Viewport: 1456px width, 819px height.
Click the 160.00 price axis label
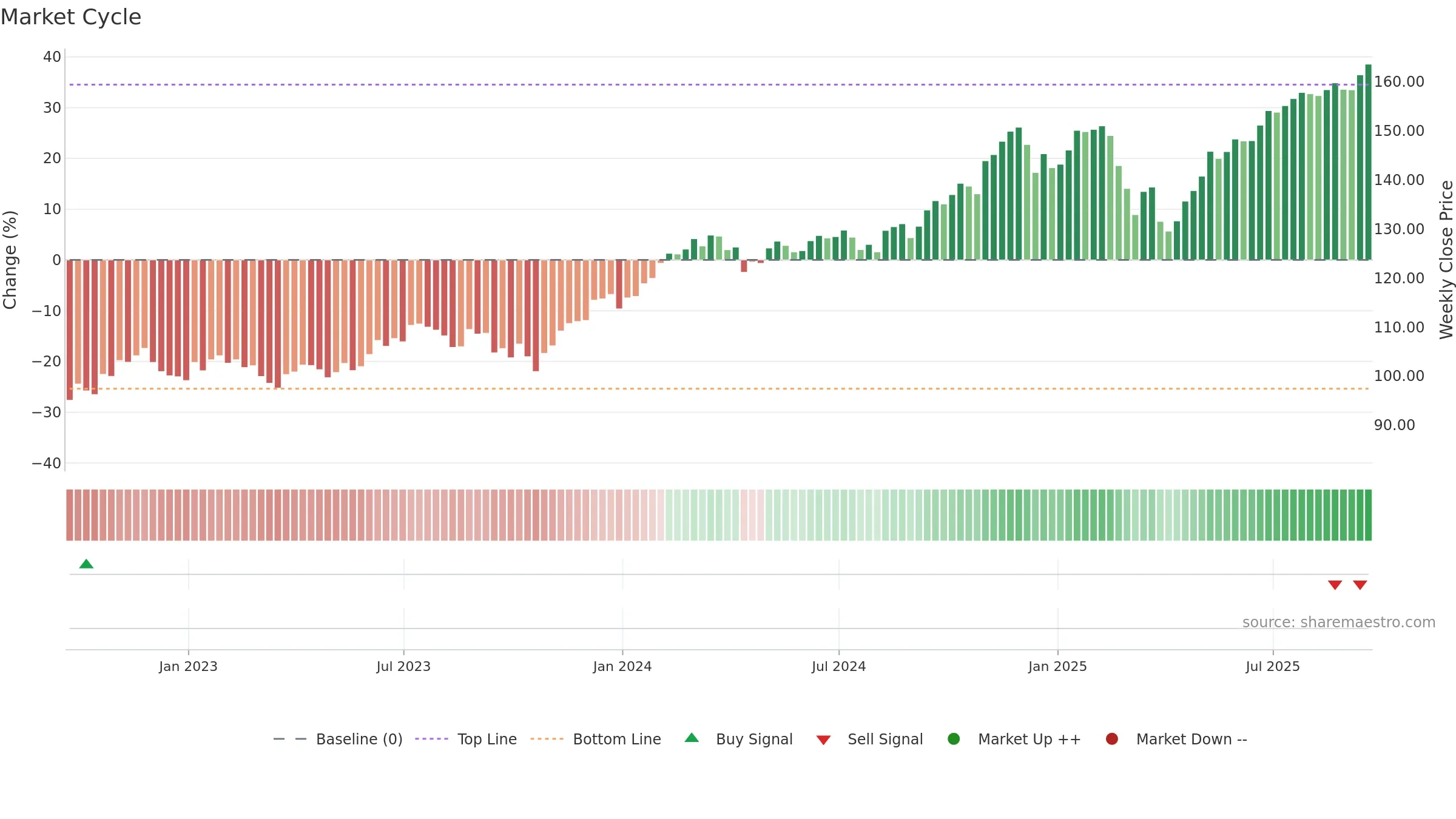pyautogui.click(x=1399, y=81)
